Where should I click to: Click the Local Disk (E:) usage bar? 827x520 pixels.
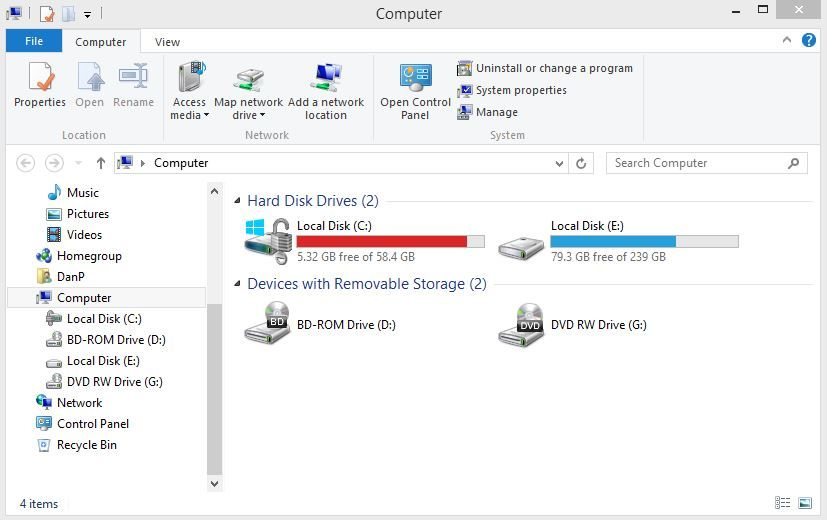pos(644,241)
